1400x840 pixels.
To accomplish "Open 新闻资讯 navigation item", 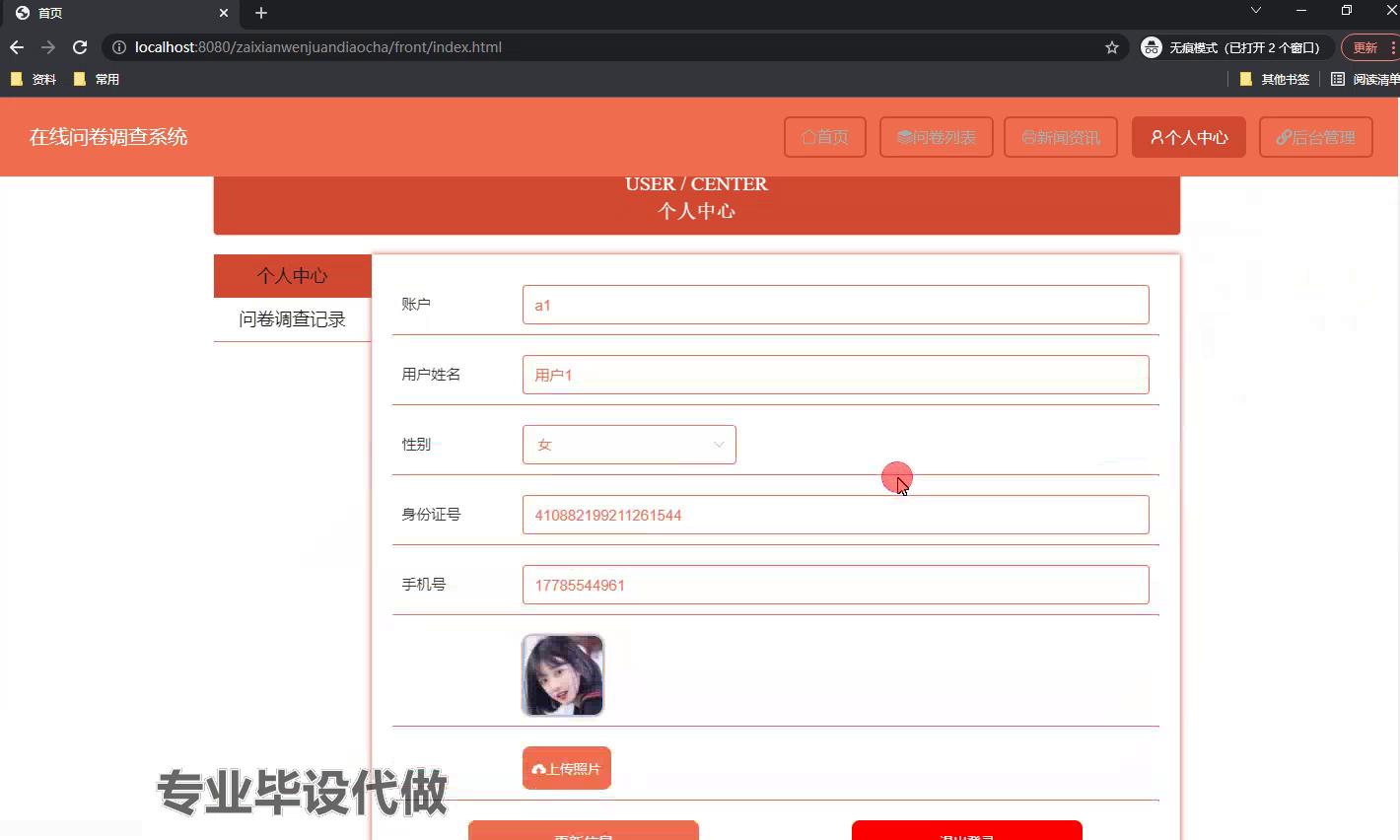I will click(x=1060, y=137).
